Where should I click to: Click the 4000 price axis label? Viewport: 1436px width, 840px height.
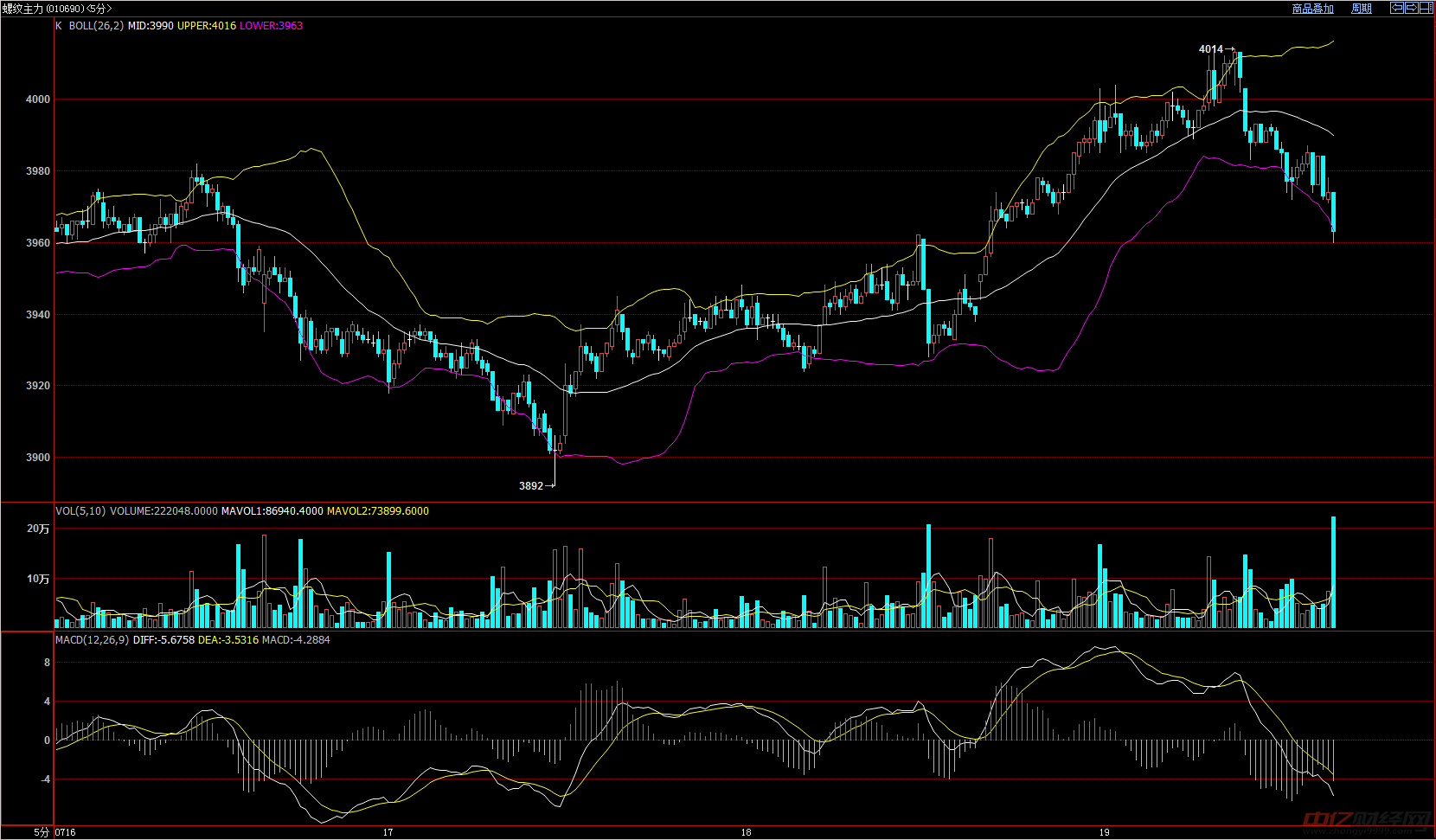(38, 99)
